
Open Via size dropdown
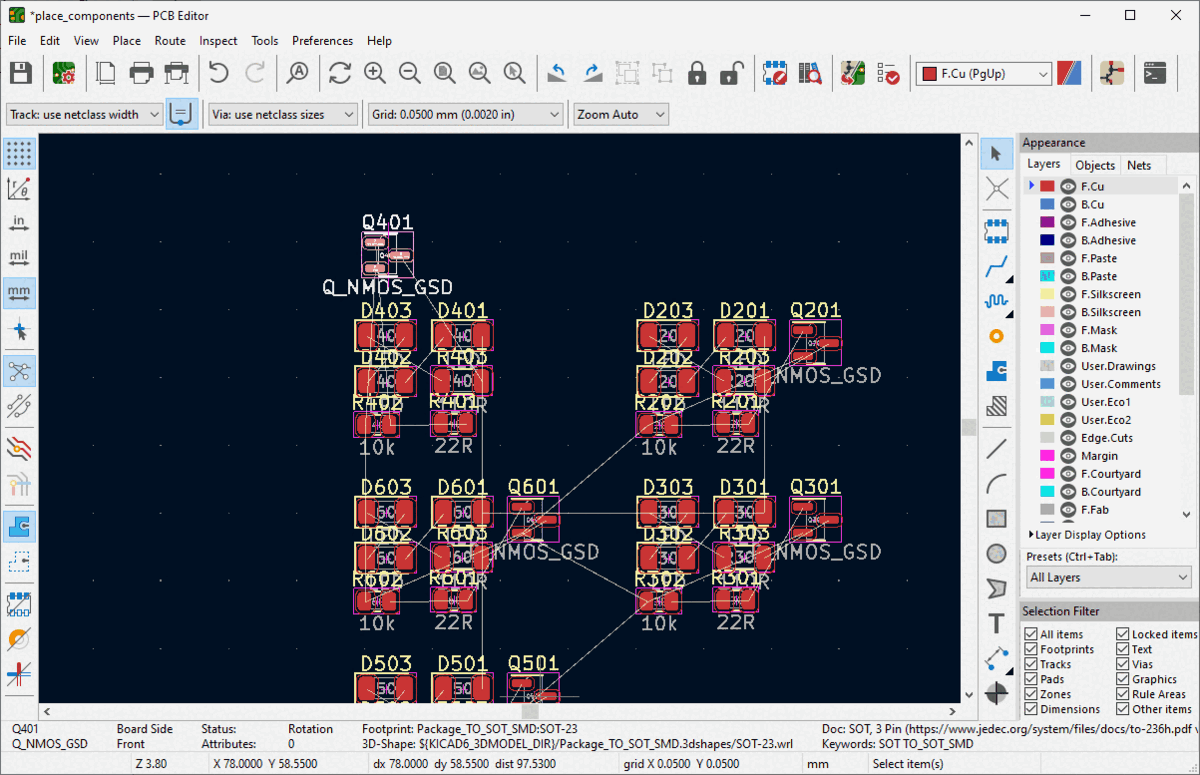tap(283, 115)
